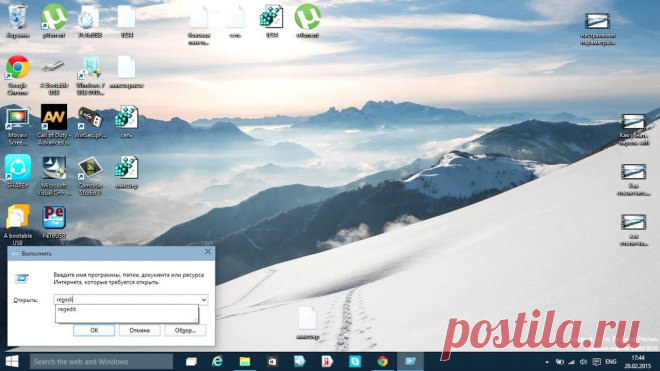Select the Microsoft Visual C++ desktop icon
The width and height of the screenshot is (660, 371).
[x=54, y=176]
